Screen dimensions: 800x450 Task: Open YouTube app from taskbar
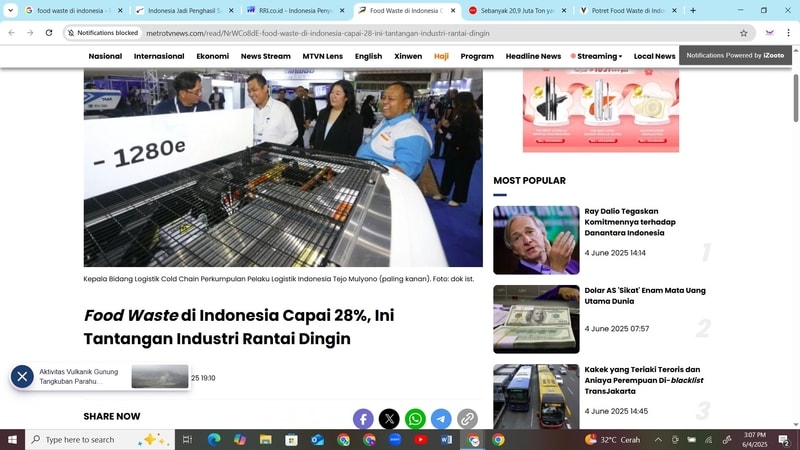pos(421,440)
